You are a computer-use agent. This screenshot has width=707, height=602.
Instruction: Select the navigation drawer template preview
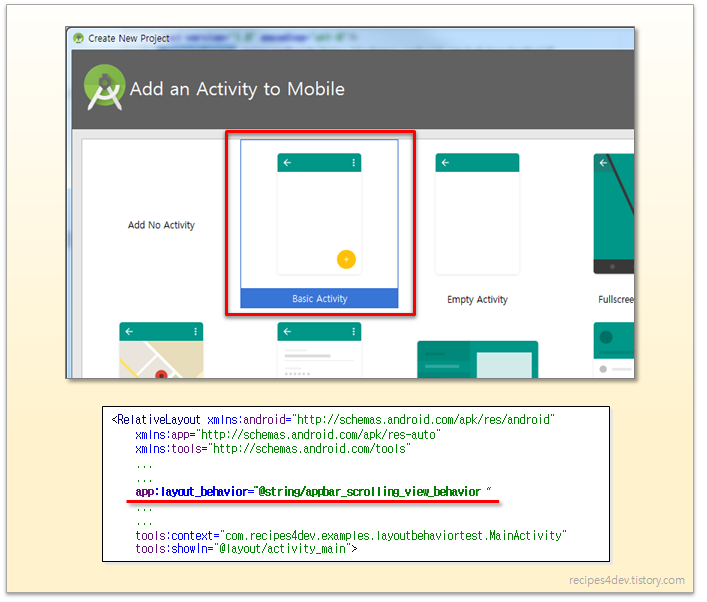tap(614, 350)
